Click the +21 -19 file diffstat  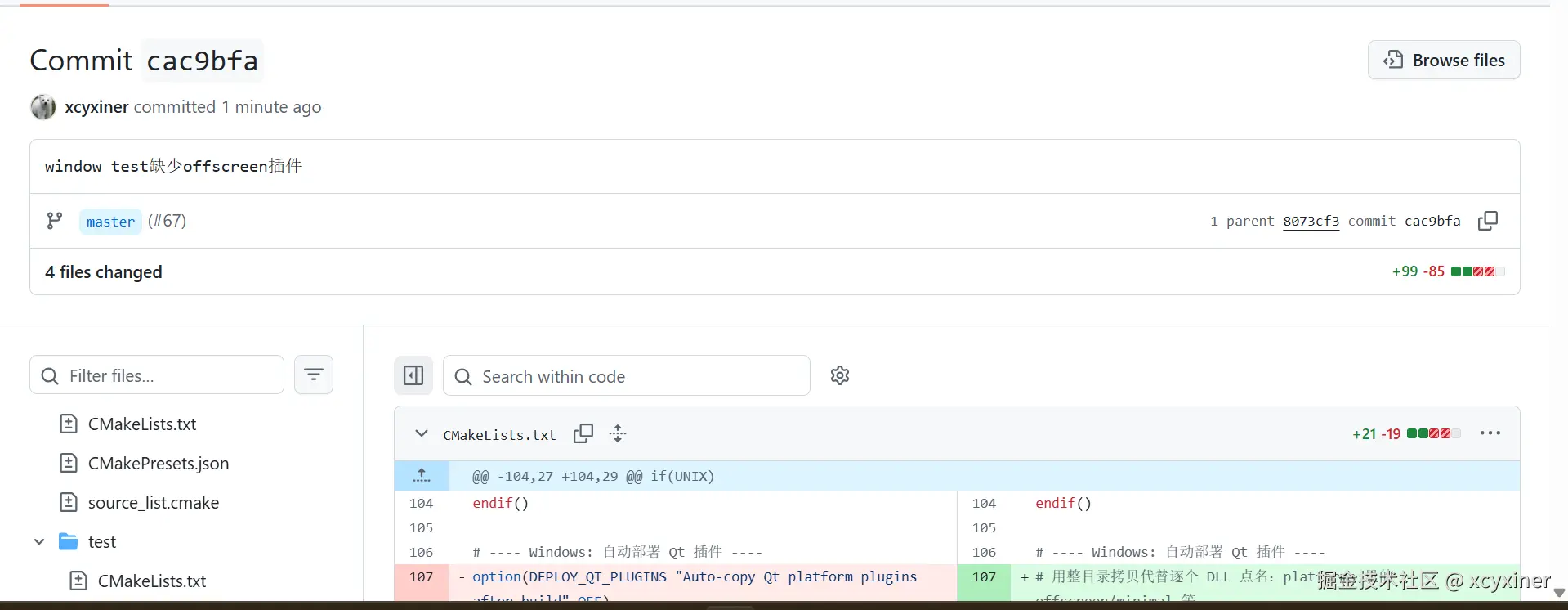click(x=1406, y=434)
